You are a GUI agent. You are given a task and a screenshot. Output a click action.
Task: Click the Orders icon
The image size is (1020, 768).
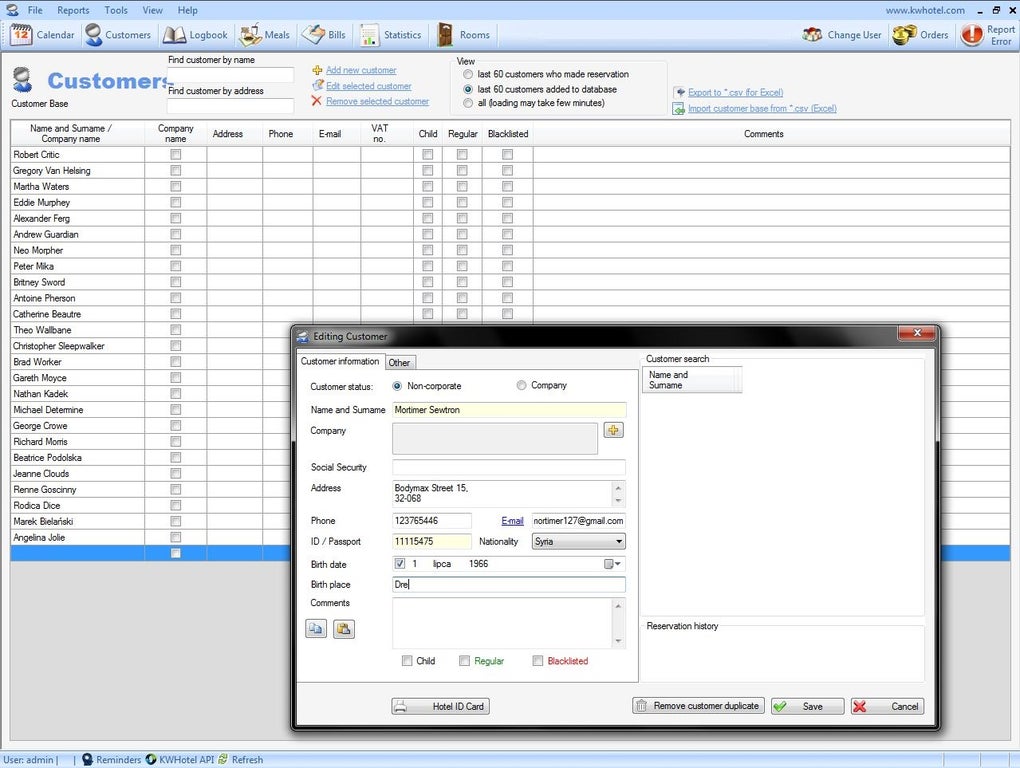[x=905, y=35]
